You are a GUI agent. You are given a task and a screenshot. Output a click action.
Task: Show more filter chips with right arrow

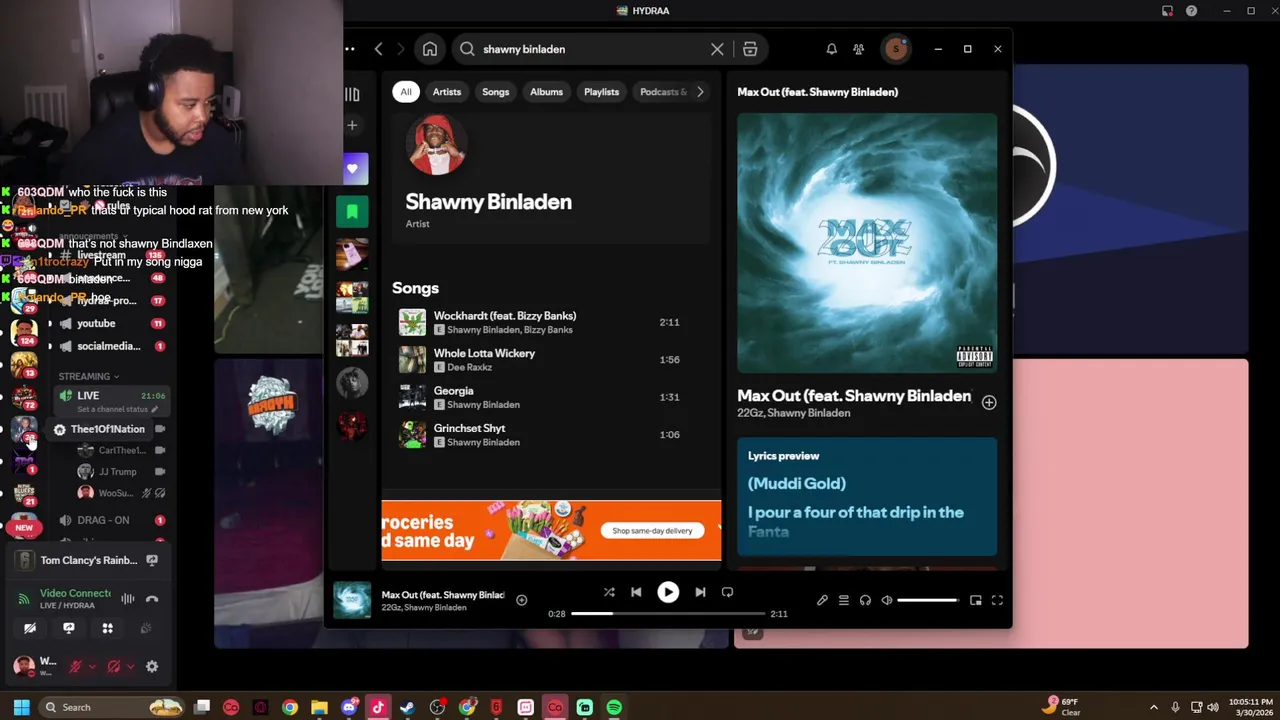click(700, 92)
